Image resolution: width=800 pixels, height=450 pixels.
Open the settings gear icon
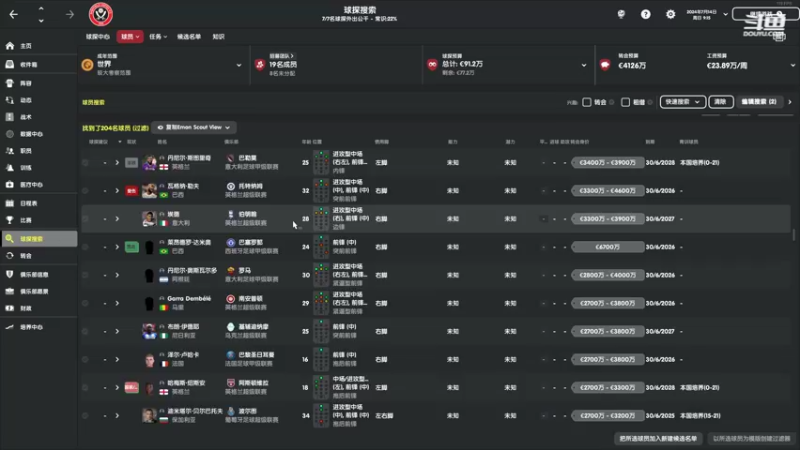(670, 14)
